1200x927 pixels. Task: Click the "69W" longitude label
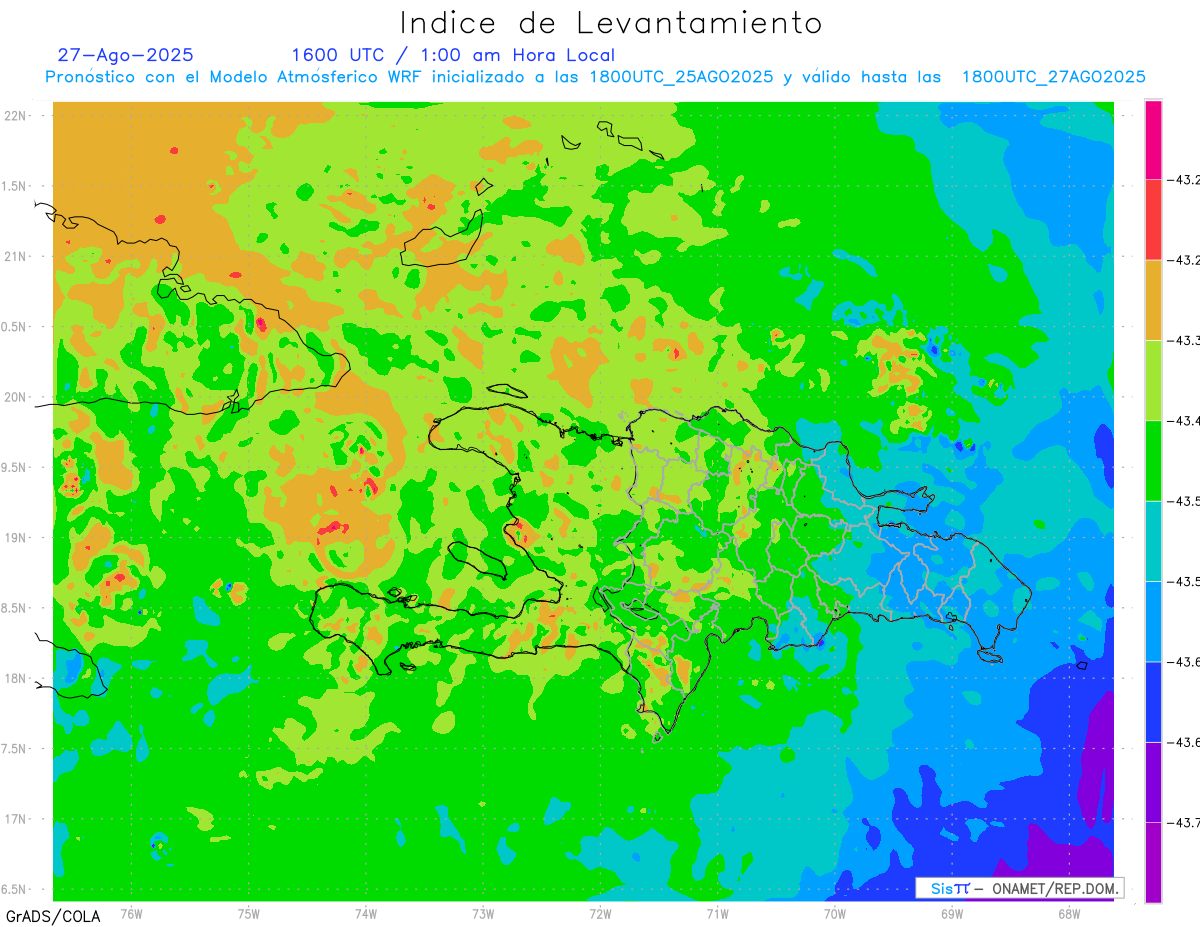tap(952, 914)
